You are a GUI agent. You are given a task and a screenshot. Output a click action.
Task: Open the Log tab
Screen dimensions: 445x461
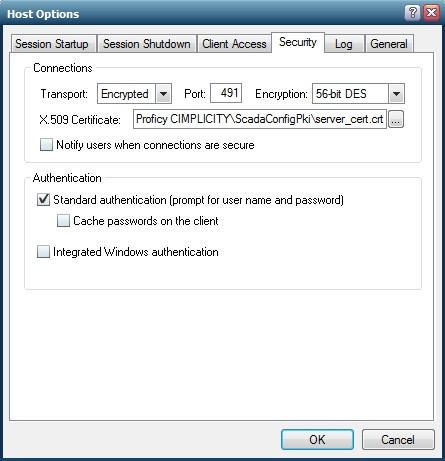(344, 44)
